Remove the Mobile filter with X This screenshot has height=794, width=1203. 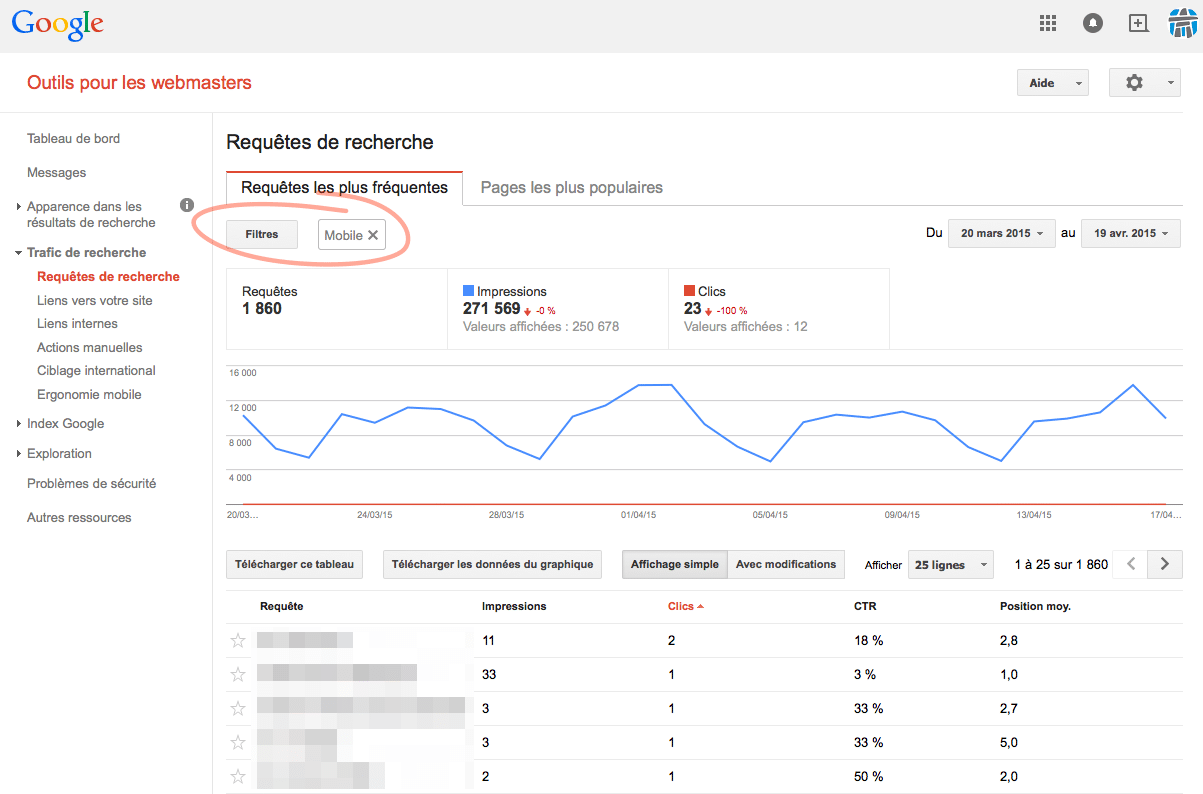coord(373,235)
